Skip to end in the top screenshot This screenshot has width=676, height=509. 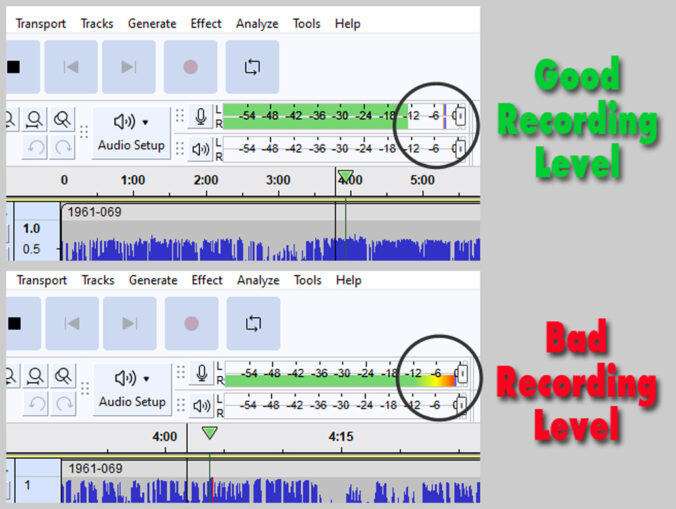tap(128, 67)
